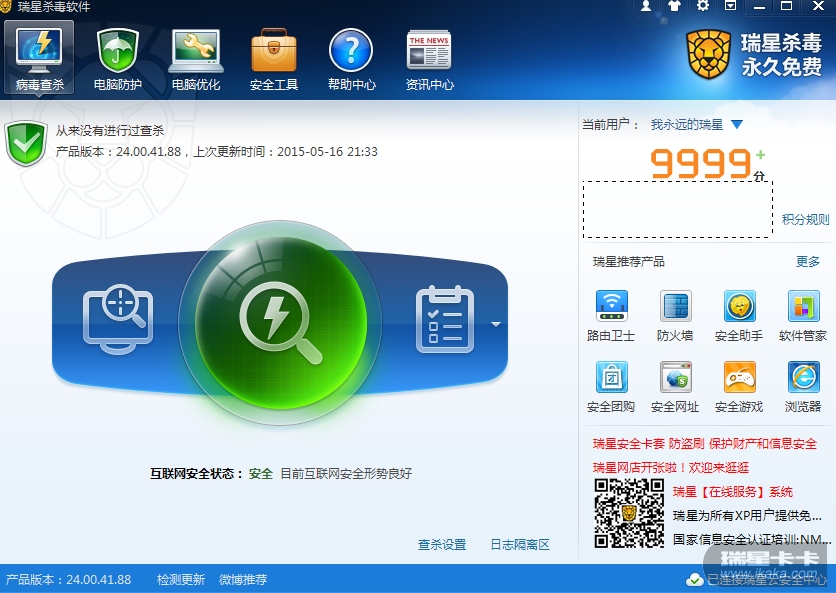Open the 病毒查杀 virus scan tab
The image size is (836, 593).
click(39, 59)
